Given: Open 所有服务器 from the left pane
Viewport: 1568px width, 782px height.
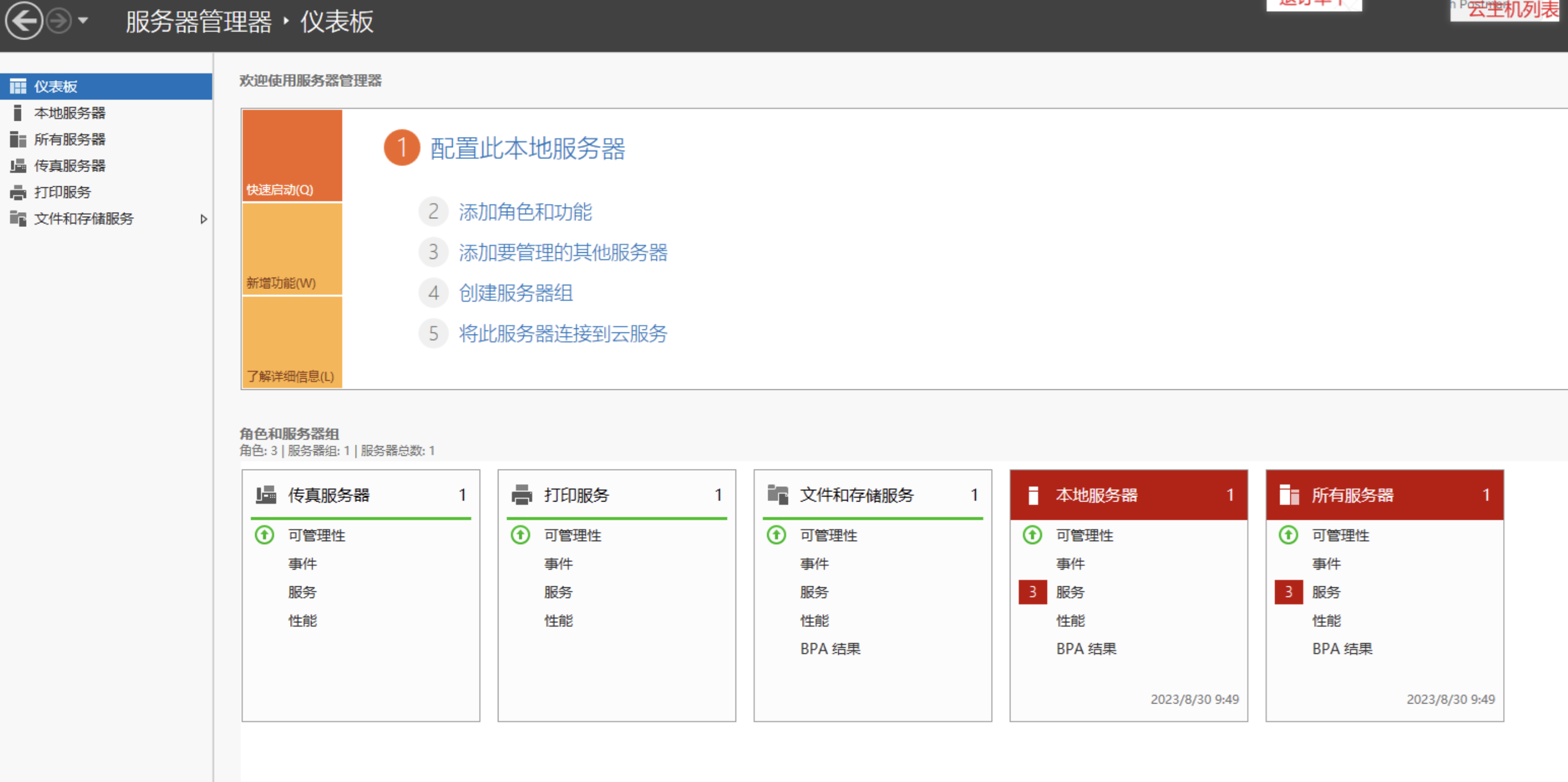Looking at the screenshot, I should 69,139.
